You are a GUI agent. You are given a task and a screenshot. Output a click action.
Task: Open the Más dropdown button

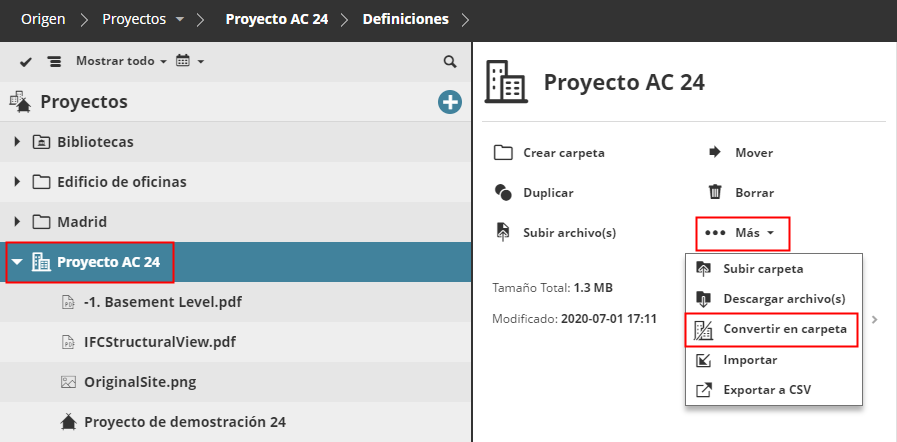744,233
